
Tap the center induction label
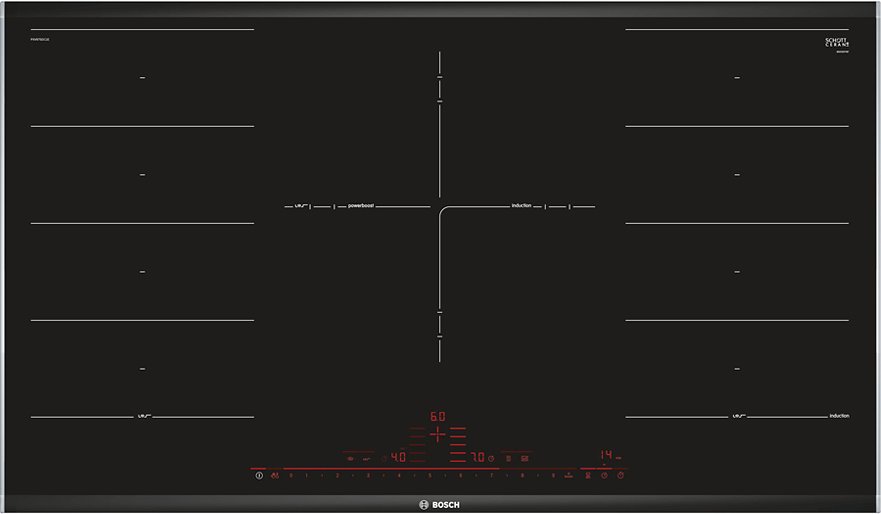pyautogui.click(x=521, y=206)
